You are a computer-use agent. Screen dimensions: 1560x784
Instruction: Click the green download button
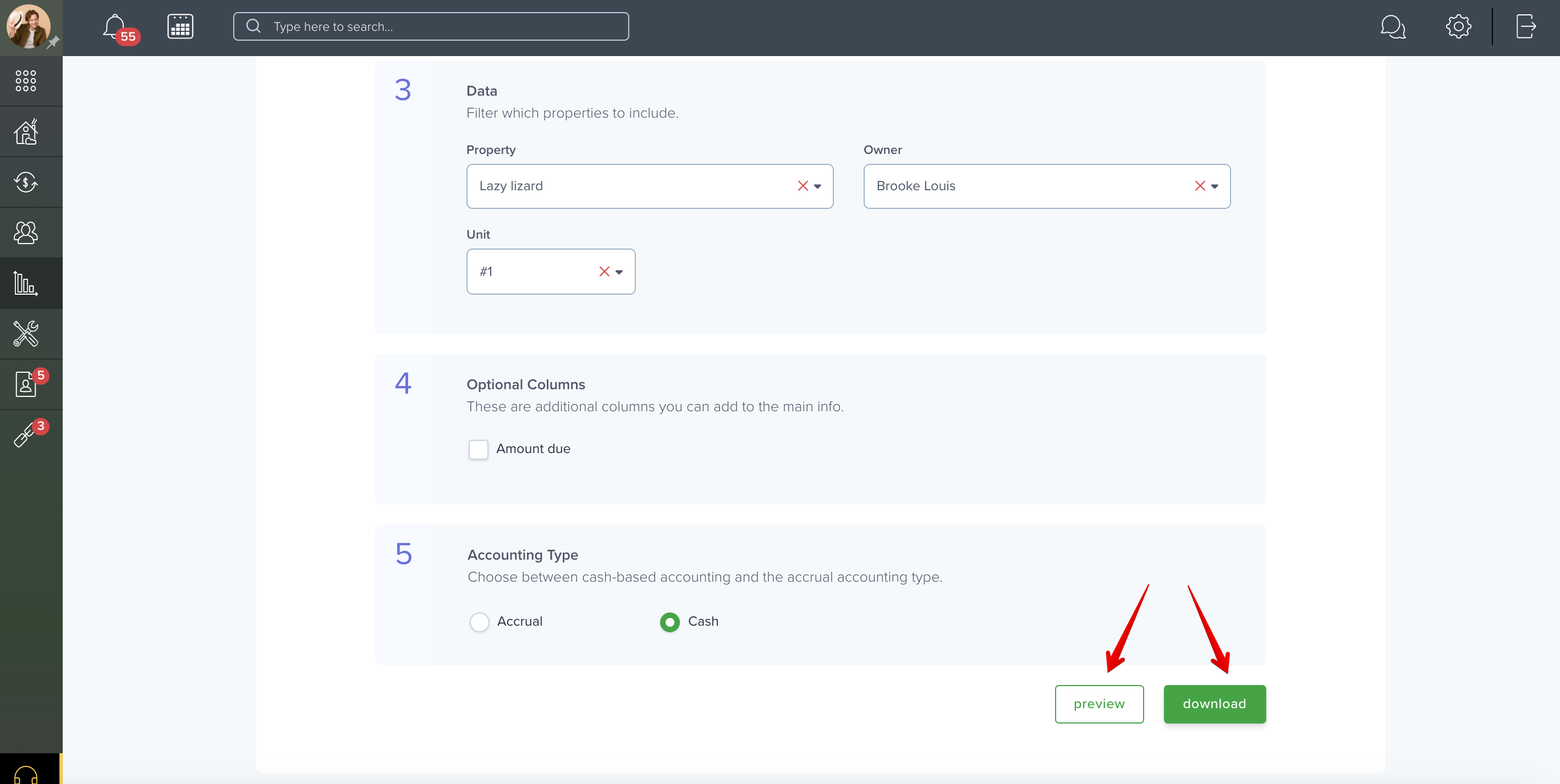pyautogui.click(x=1214, y=704)
